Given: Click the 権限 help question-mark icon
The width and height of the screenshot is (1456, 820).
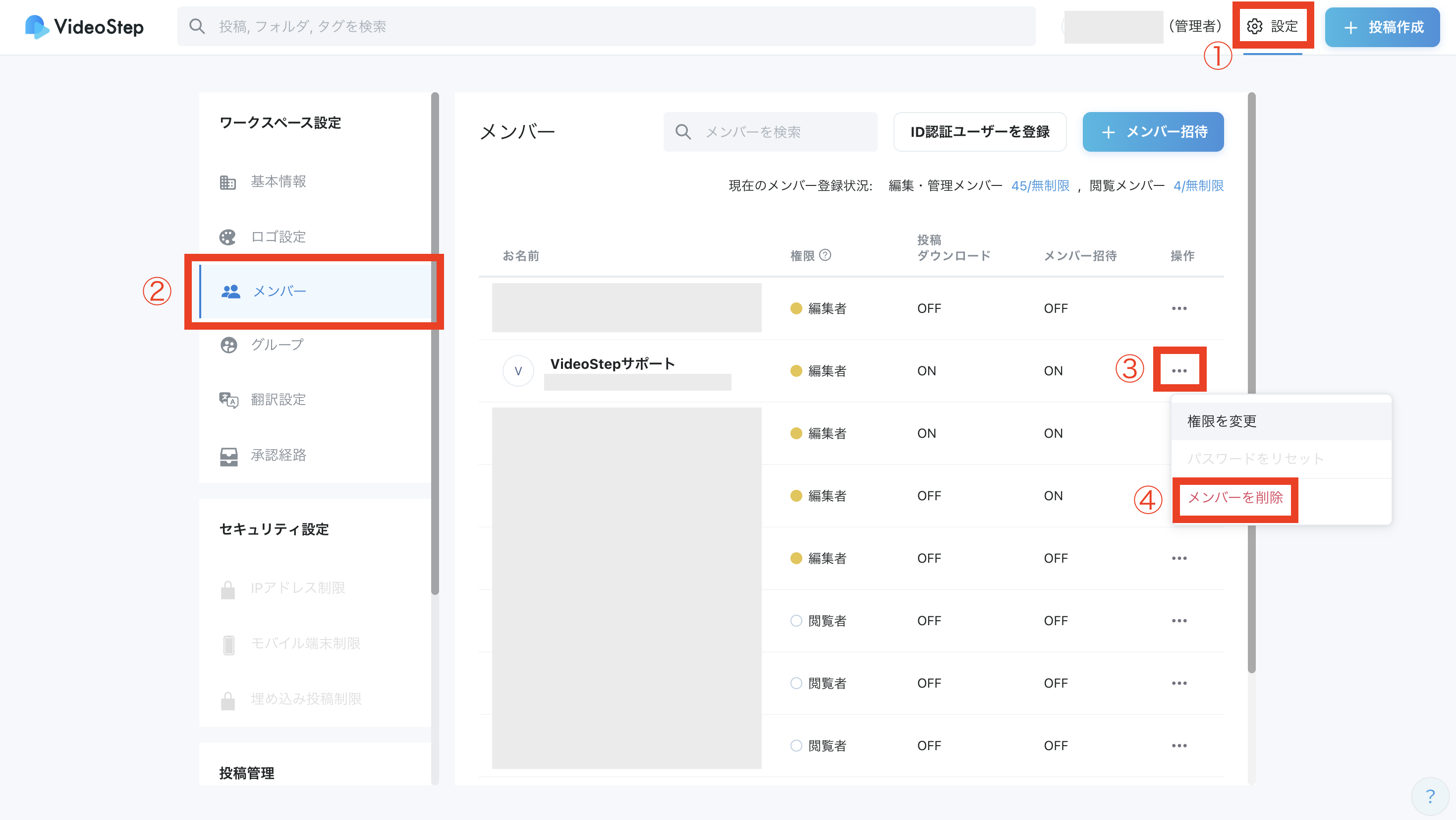Looking at the screenshot, I should pos(825,255).
